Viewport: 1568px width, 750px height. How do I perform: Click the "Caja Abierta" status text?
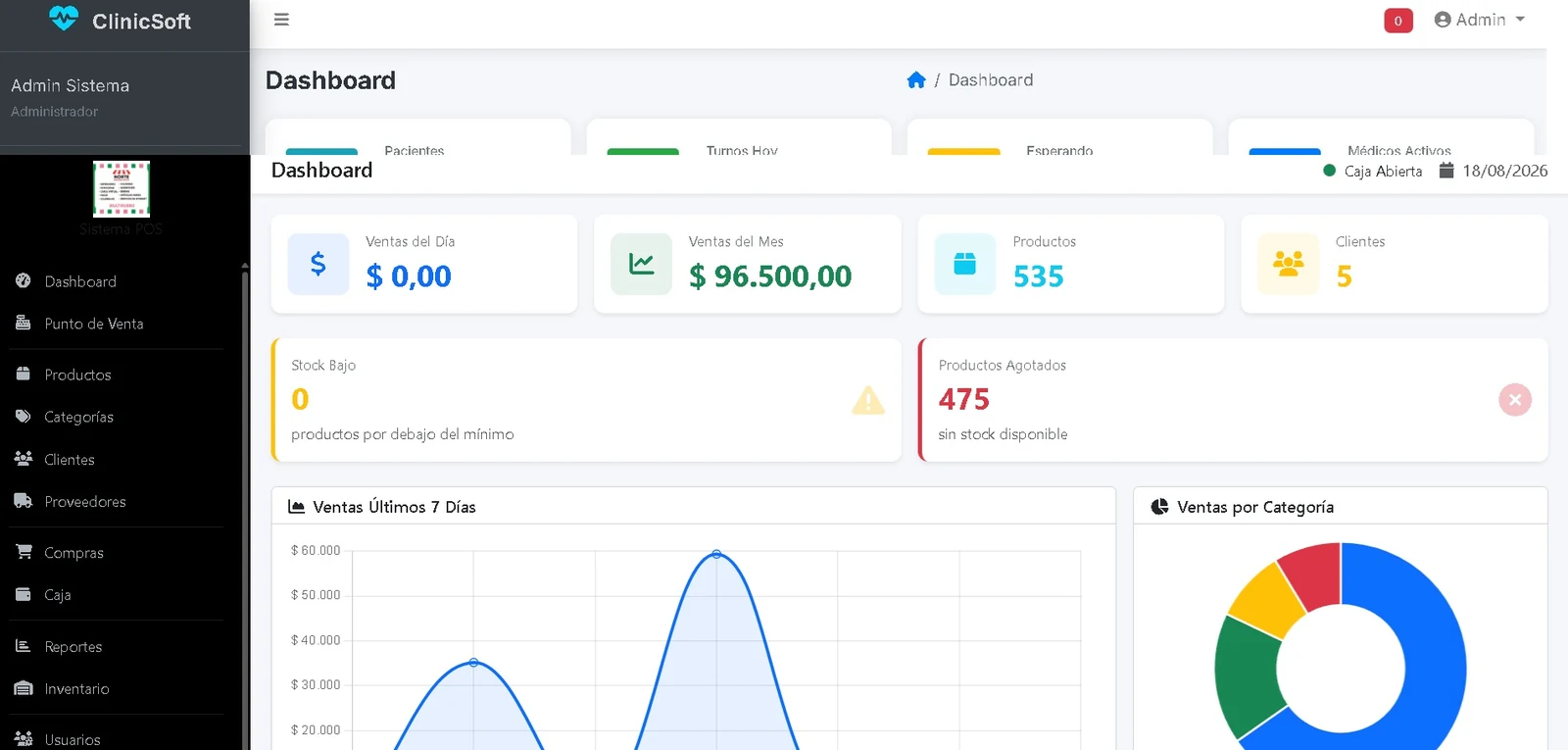point(1383,171)
